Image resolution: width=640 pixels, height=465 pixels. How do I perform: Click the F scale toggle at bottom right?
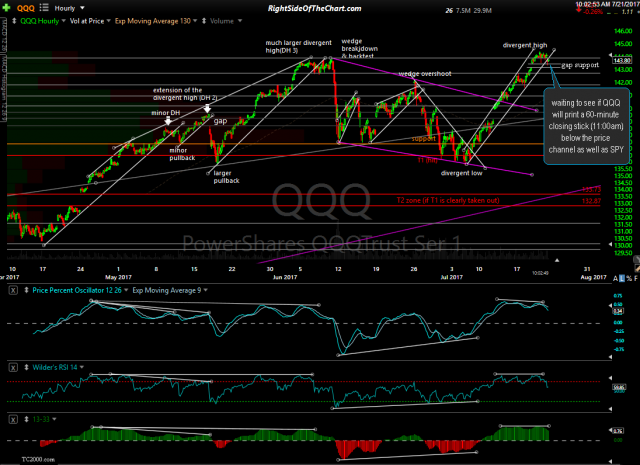(636, 278)
